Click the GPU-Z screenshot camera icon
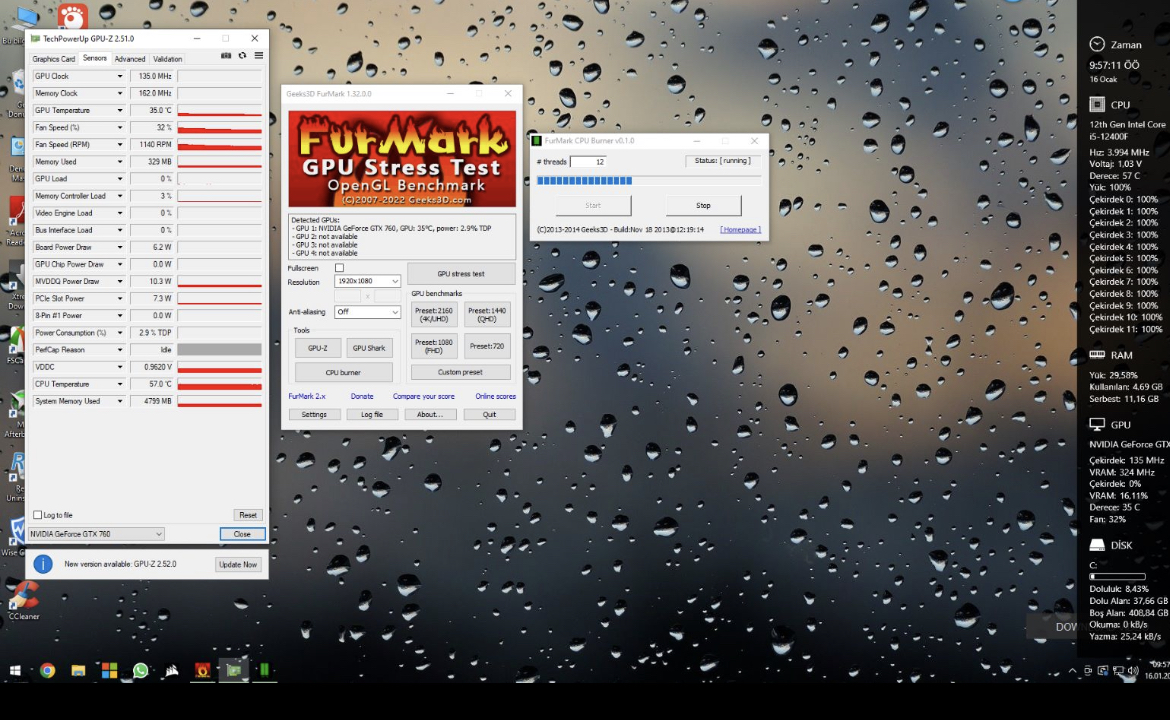This screenshot has height=720, width=1170. pos(225,56)
